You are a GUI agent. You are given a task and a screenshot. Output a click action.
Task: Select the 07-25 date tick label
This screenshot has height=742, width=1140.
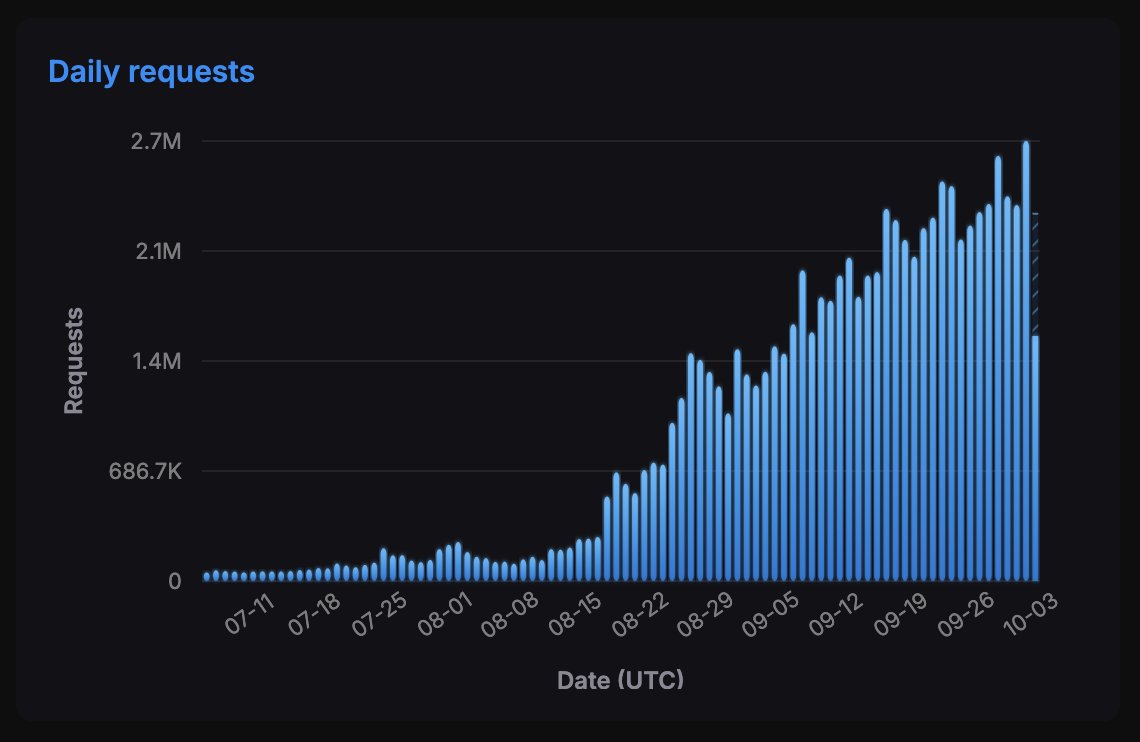(x=379, y=613)
